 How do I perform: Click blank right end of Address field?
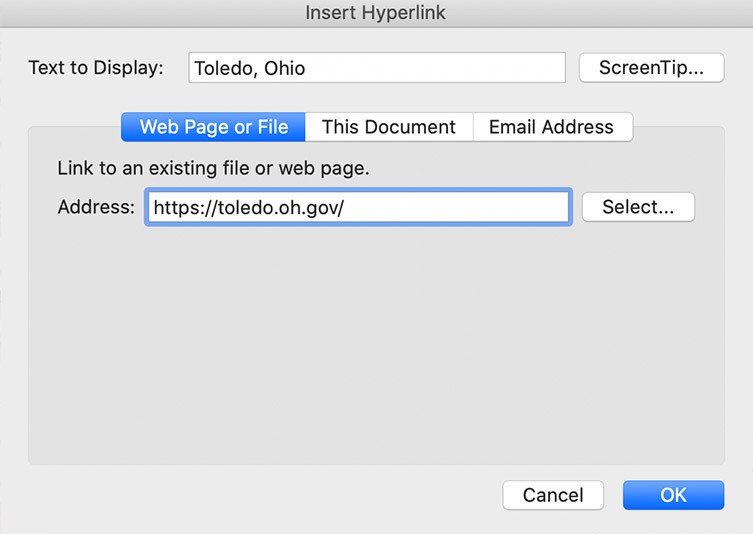pos(520,208)
